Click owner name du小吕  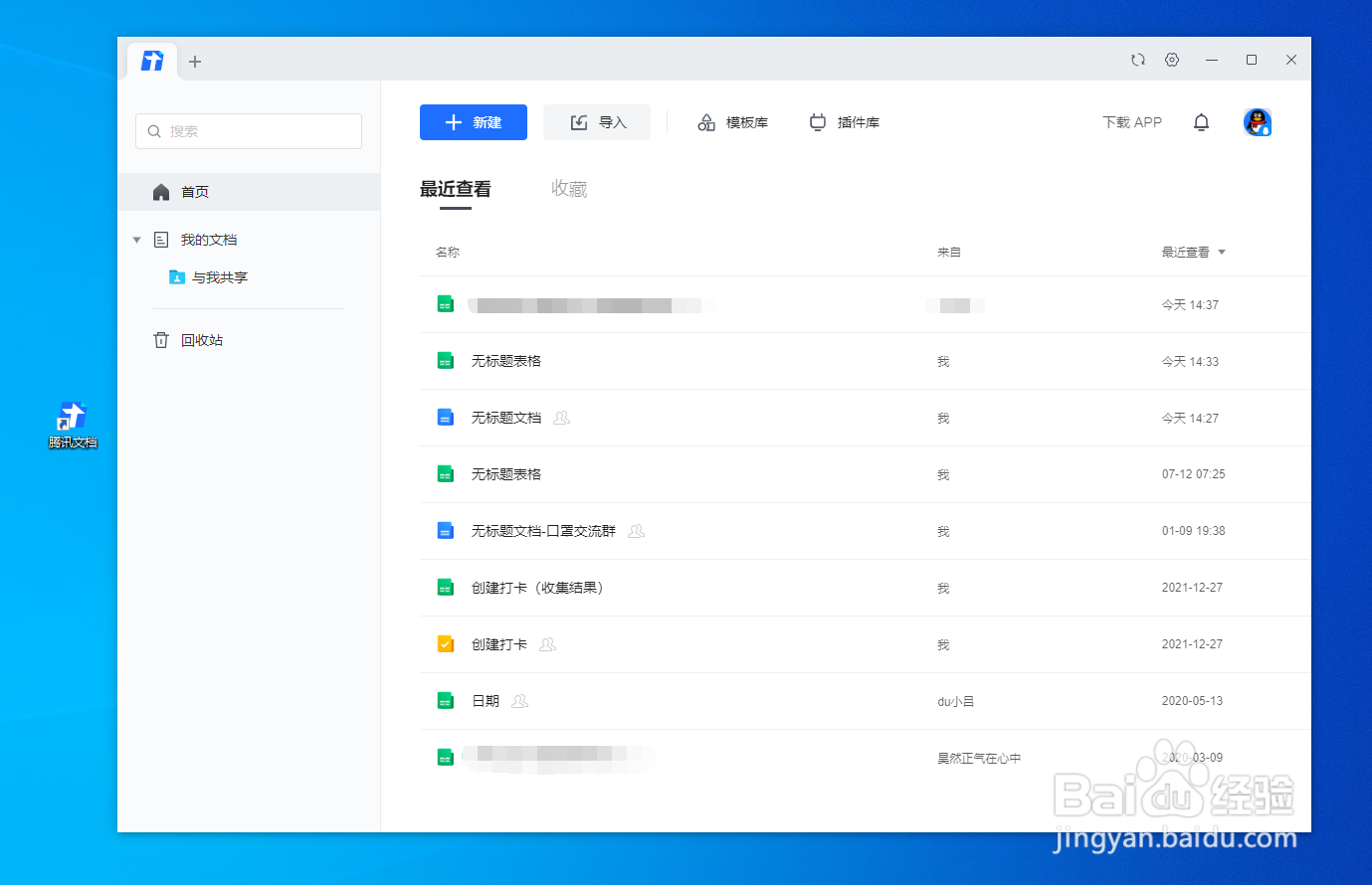tap(955, 702)
